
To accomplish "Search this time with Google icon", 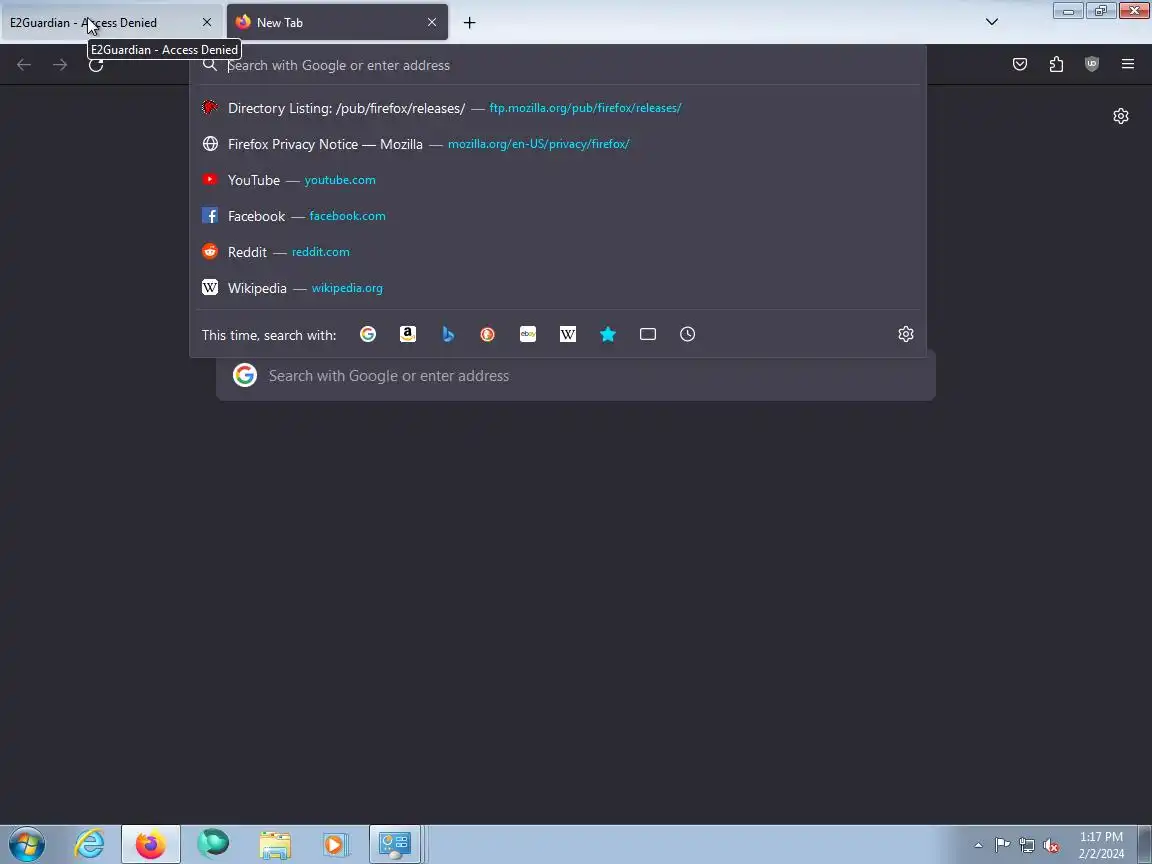I will 368,334.
